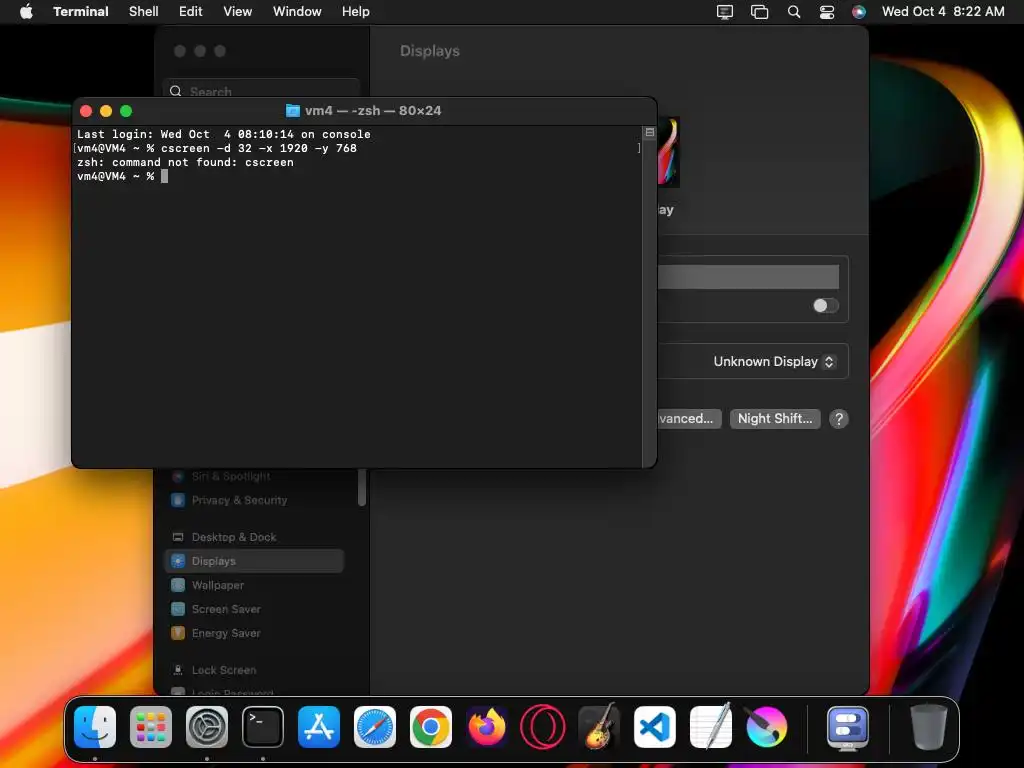Open GarageBand from the Dock

[598, 727]
